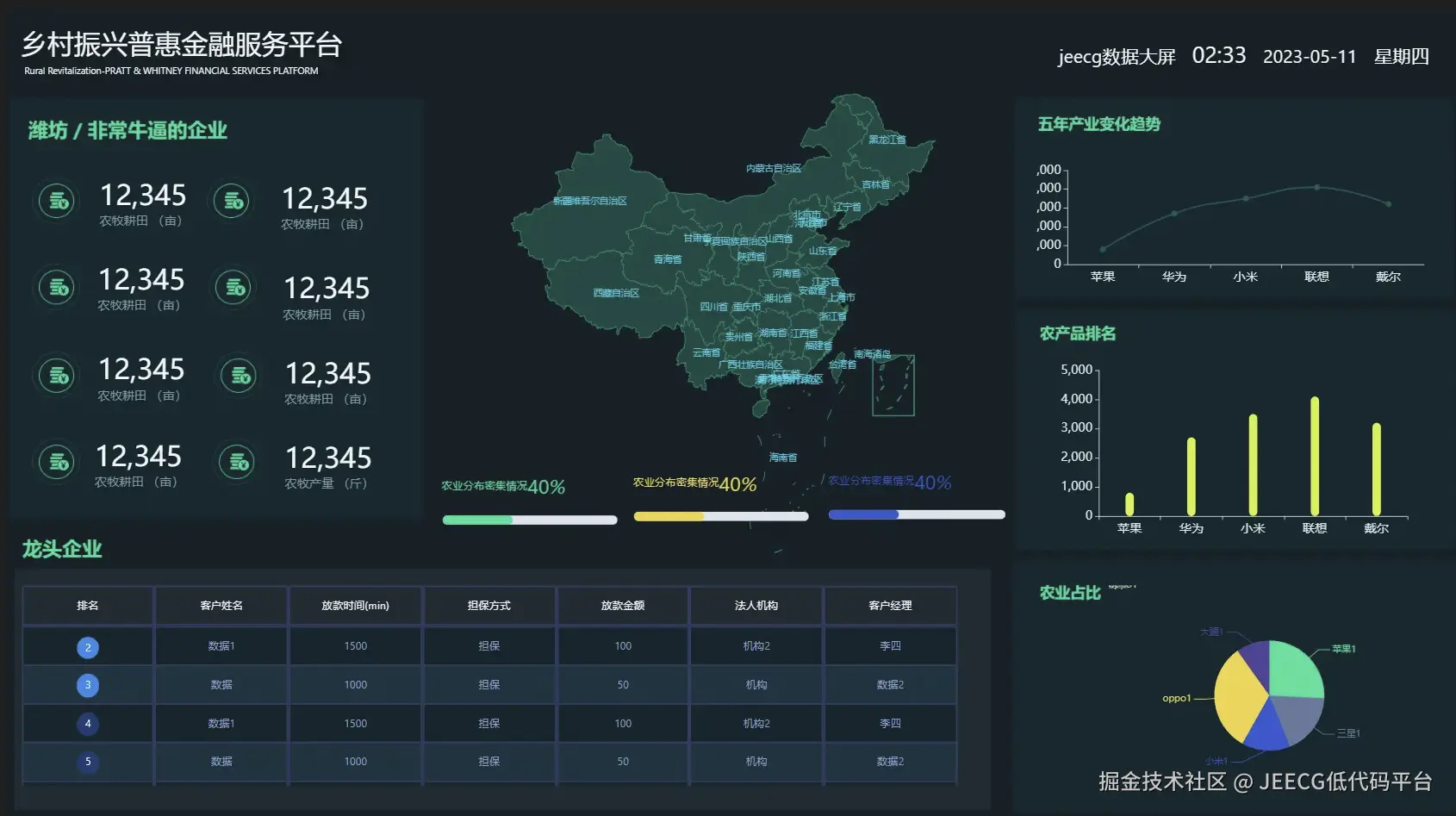Click the jeecg数据大屏 link
Screen dimensions: 1456x816
(1116, 57)
